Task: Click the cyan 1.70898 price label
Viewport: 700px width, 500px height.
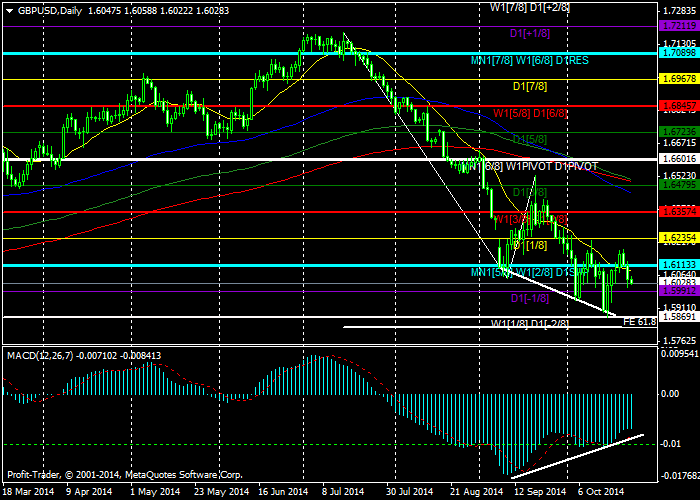Action: [x=679, y=53]
